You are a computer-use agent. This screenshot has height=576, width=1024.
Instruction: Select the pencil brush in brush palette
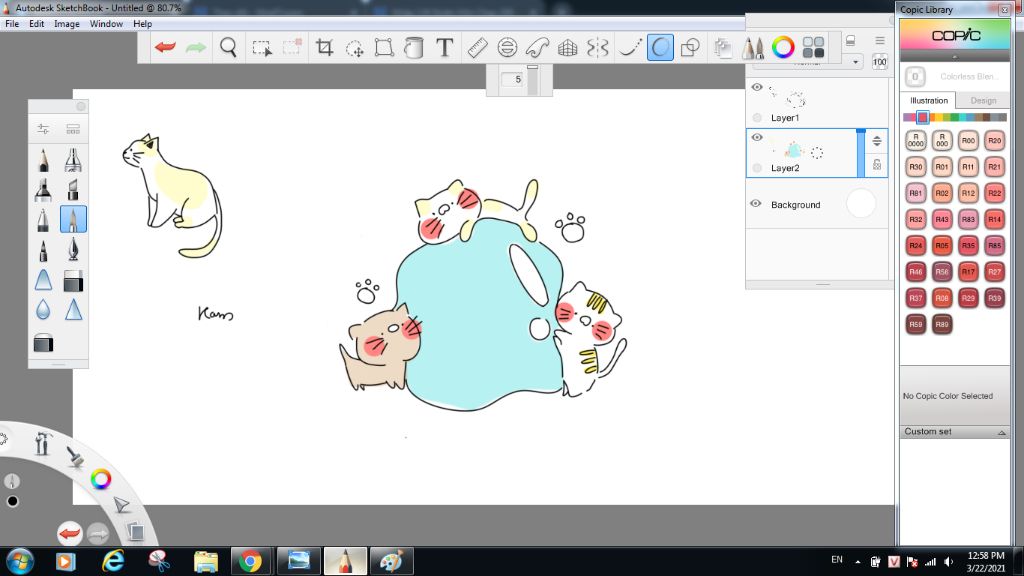(43, 159)
